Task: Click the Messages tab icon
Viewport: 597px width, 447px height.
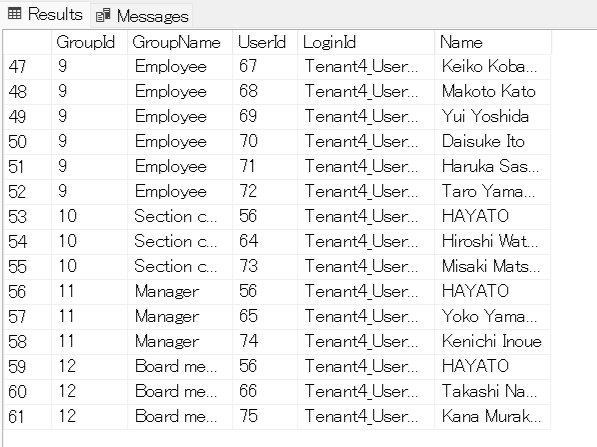Action: coord(103,16)
